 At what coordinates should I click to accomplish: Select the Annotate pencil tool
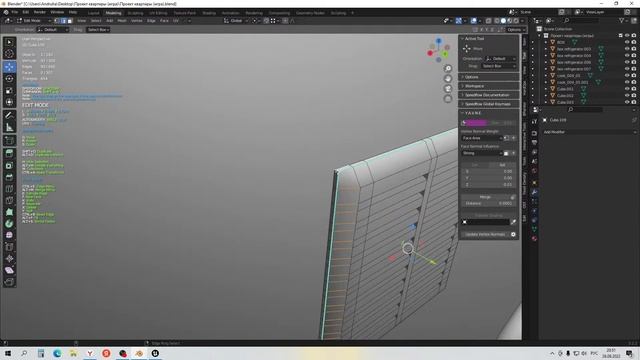point(9,116)
